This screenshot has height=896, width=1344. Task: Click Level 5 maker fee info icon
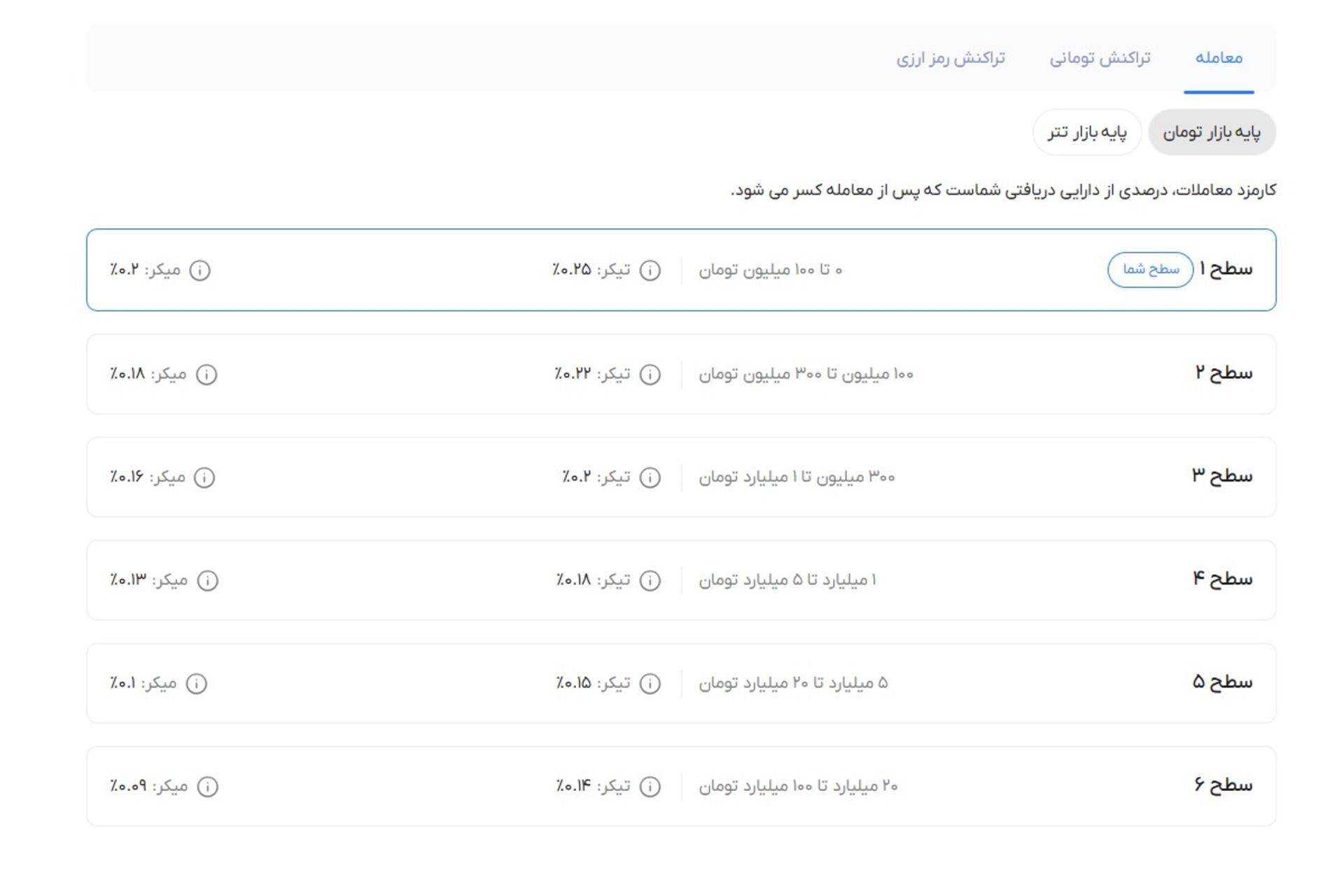click(196, 683)
